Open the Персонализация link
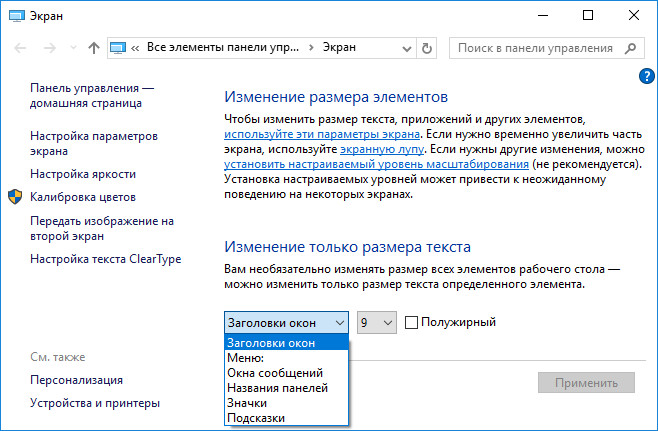 click(76, 380)
